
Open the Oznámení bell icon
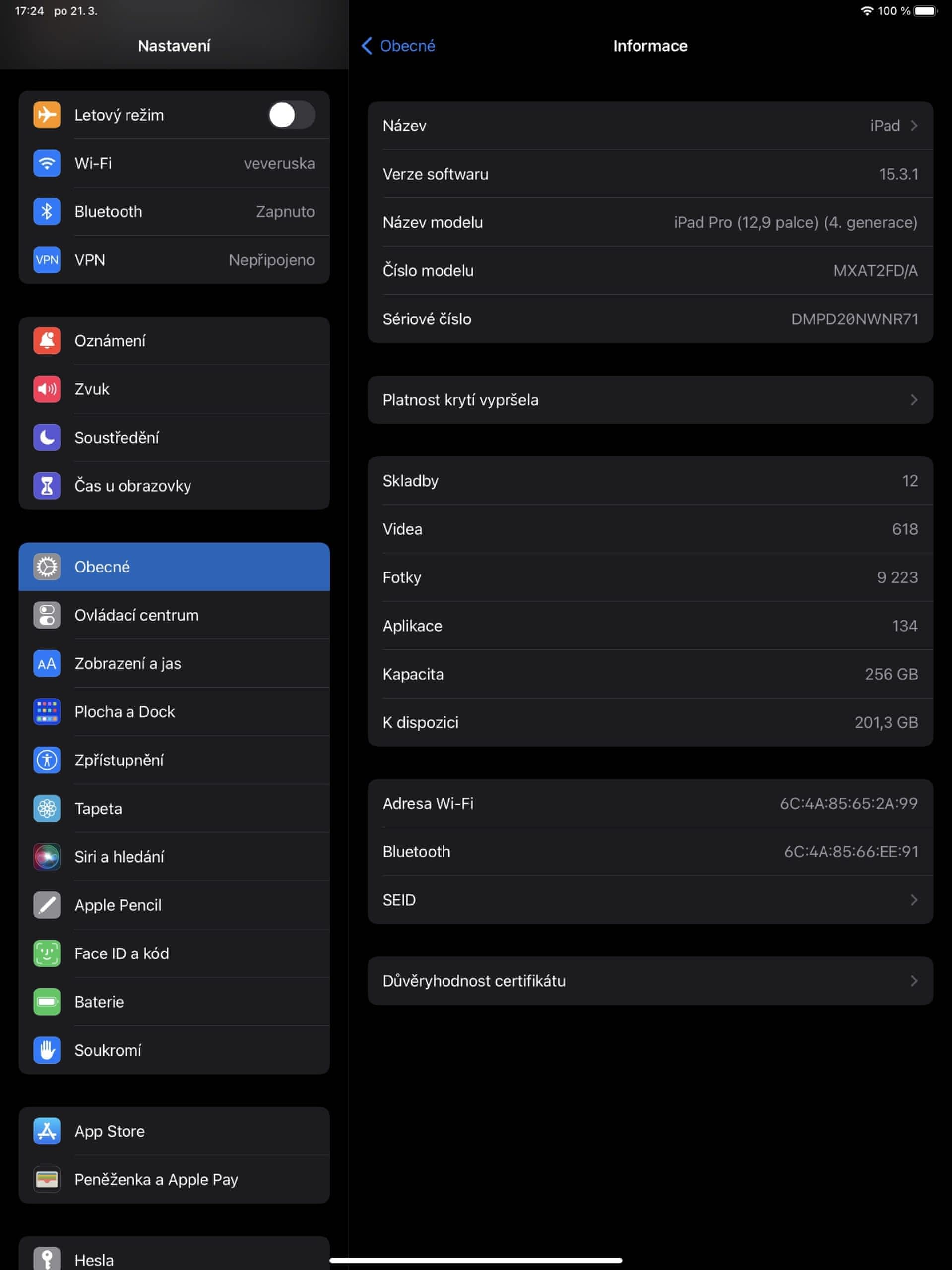click(47, 340)
